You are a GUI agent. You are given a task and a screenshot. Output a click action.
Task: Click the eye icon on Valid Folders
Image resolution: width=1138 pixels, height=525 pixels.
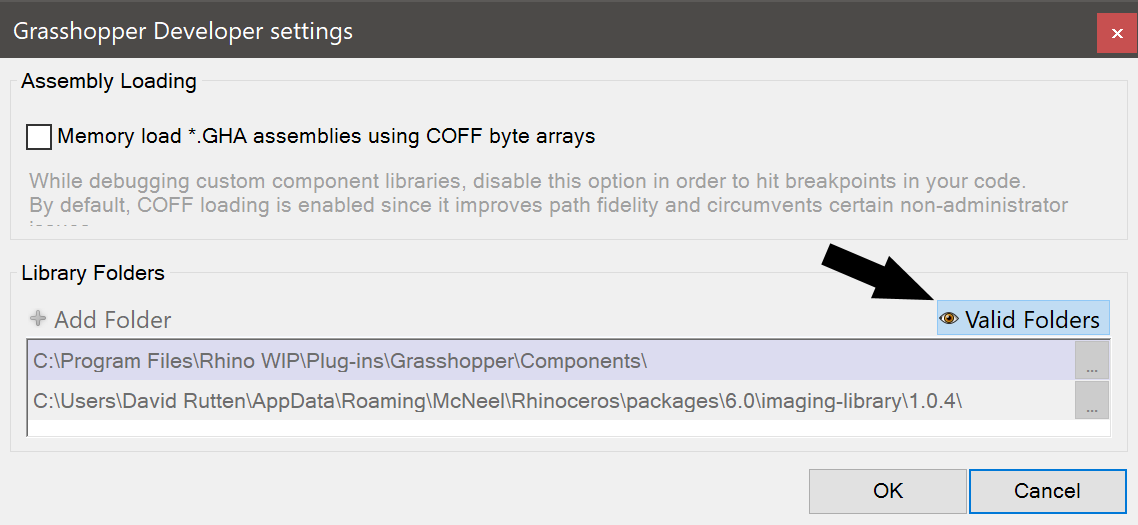tap(949, 319)
